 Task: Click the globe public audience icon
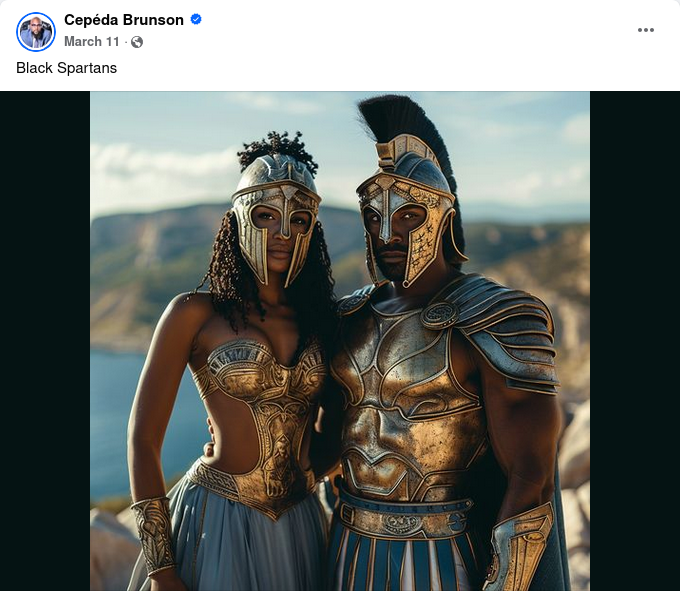(137, 42)
